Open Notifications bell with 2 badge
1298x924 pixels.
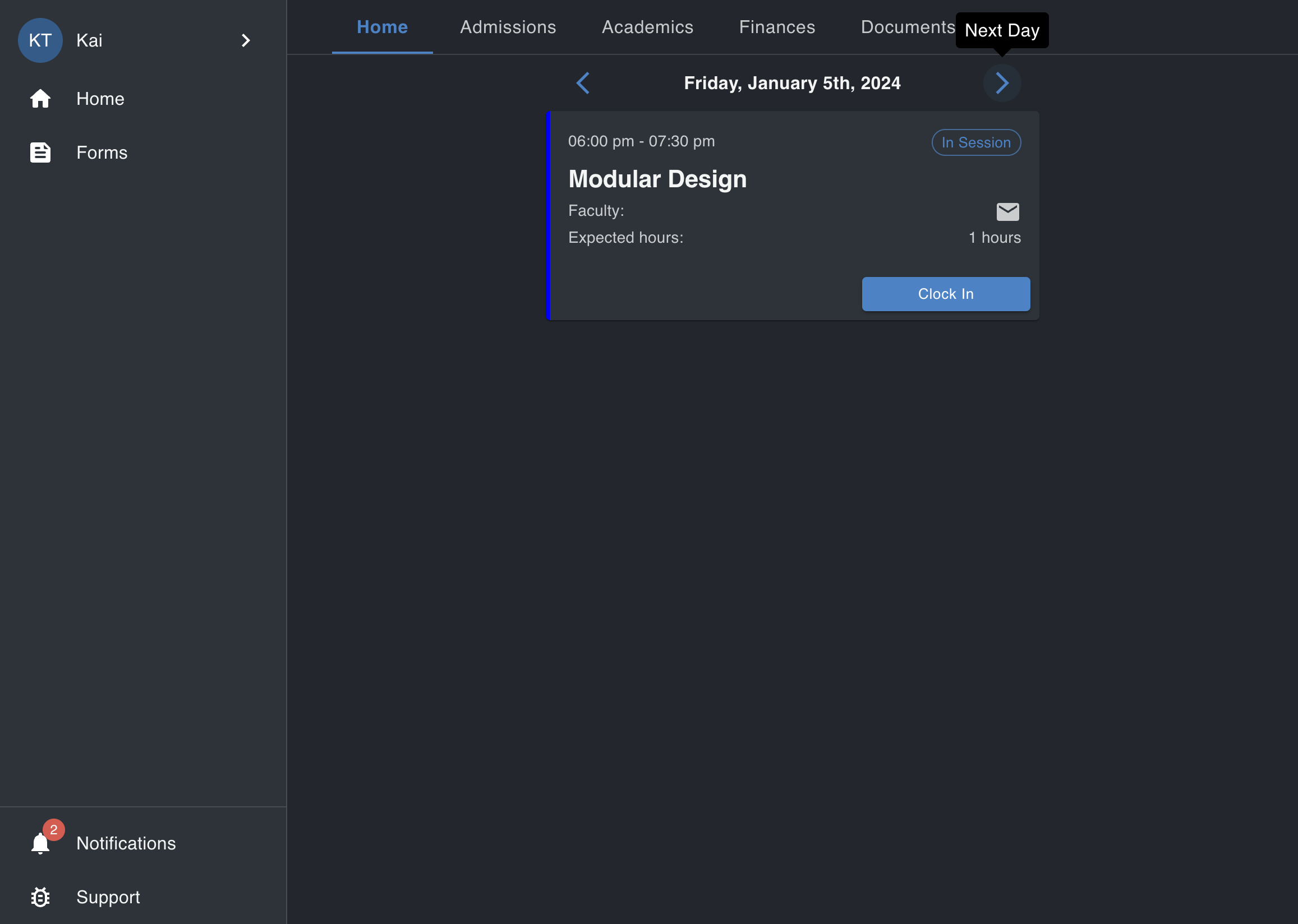click(x=40, y=842)
